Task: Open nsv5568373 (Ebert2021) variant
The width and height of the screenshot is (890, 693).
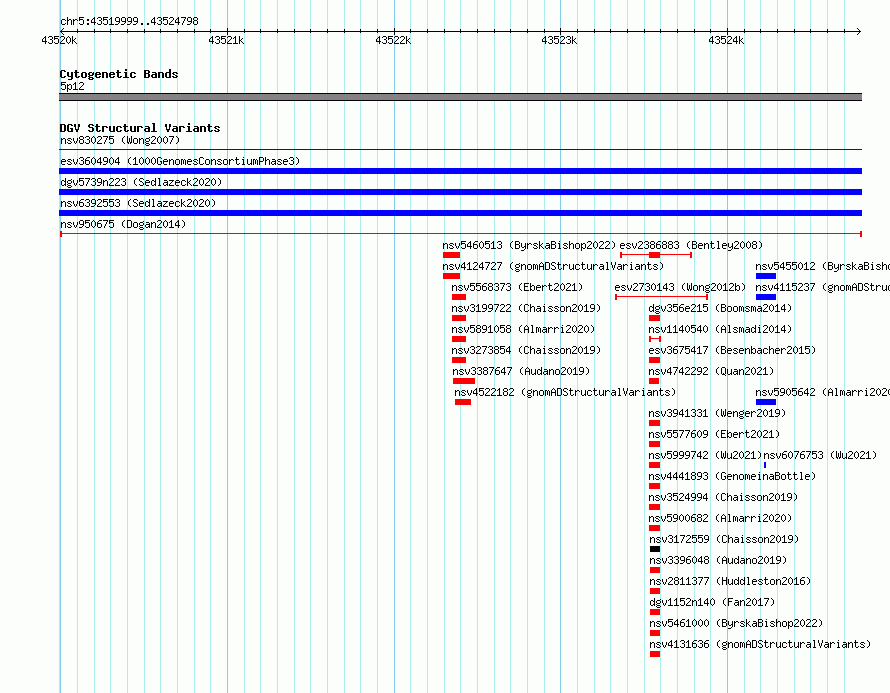Action: 517,287
